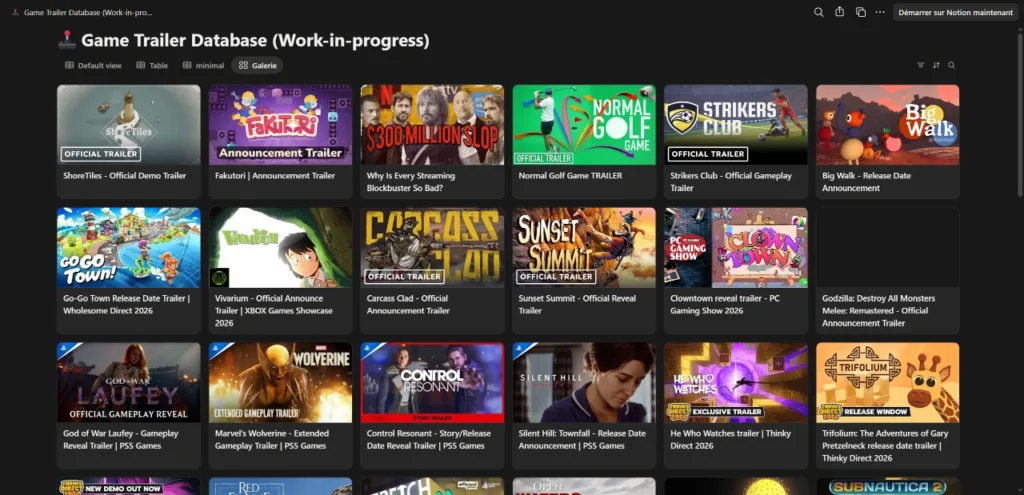Open Marvel's Wolverine Extended Gameplay Trailer card
1024x495 pixels.
pyautogui.click(x=280, y=406)
